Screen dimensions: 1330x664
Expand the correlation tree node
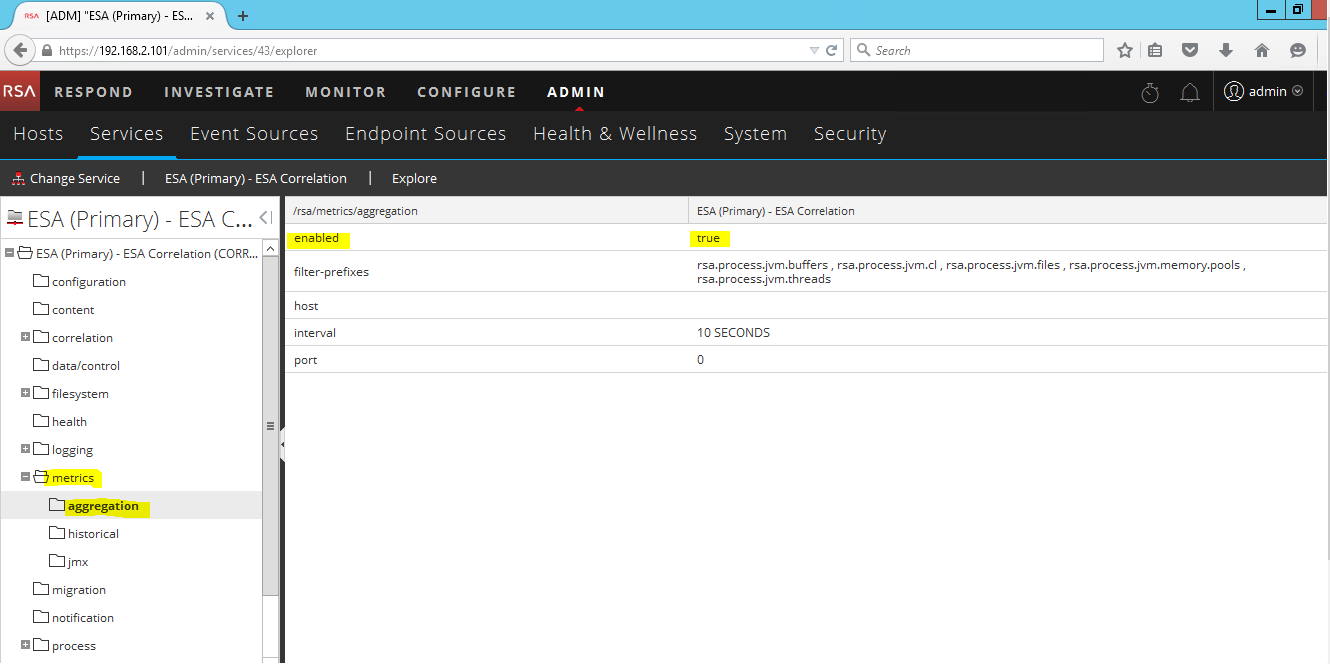26,338
